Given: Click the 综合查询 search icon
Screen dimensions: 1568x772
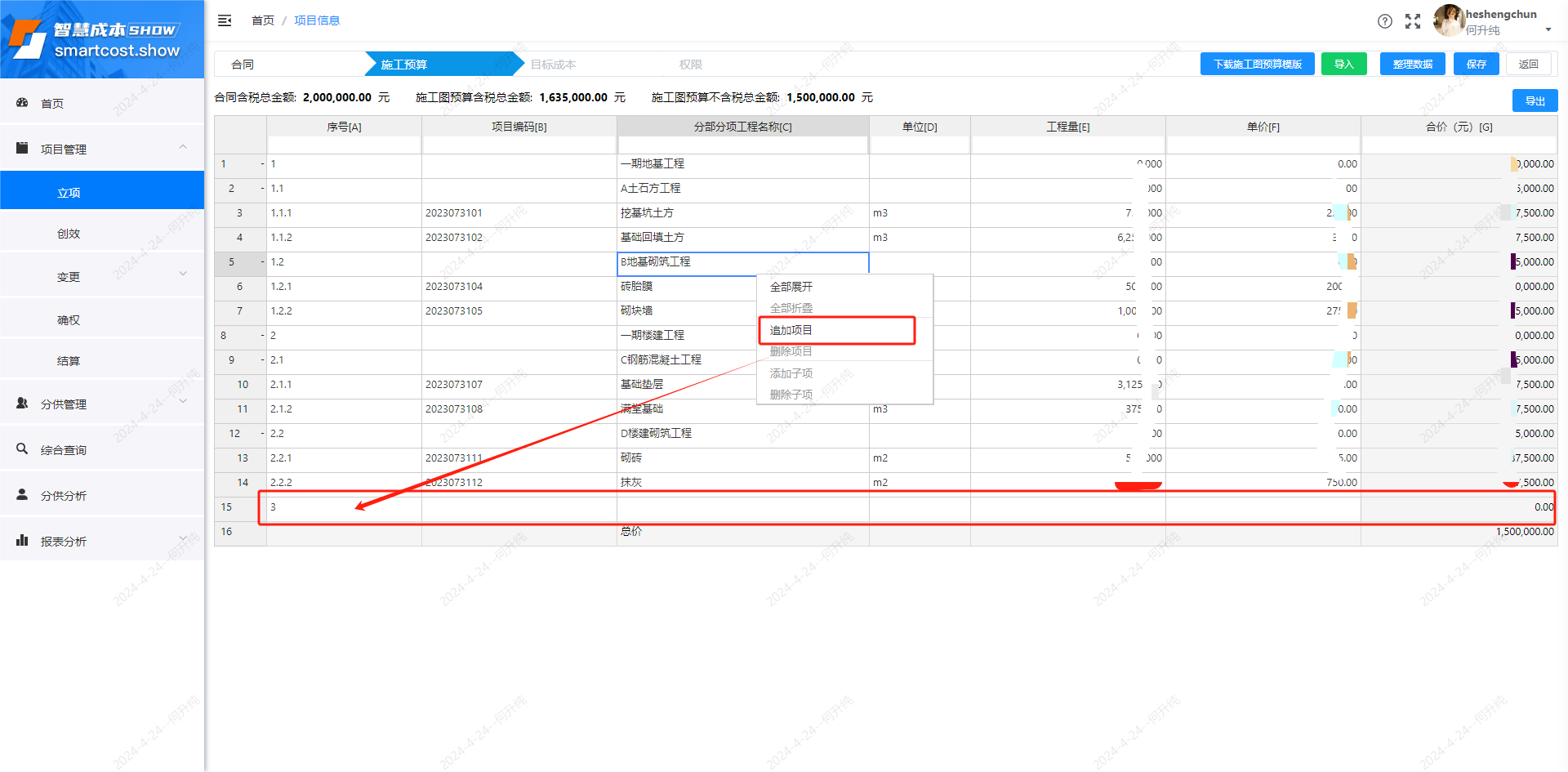Looking at the screenshot, I should coord(23,449).
